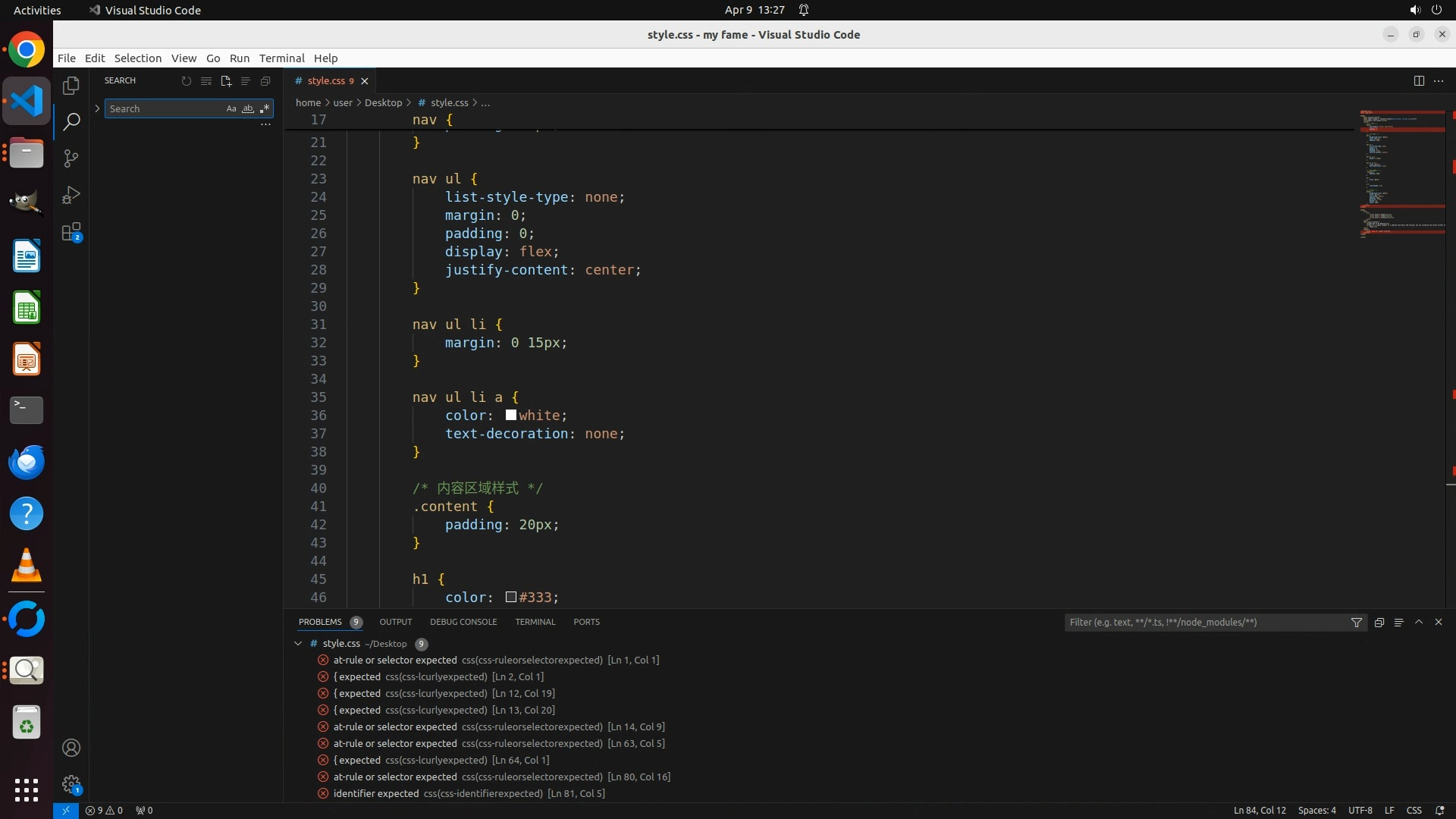Toggle Match Case in search box
1456x819 pixels.
tap(231, 109)
